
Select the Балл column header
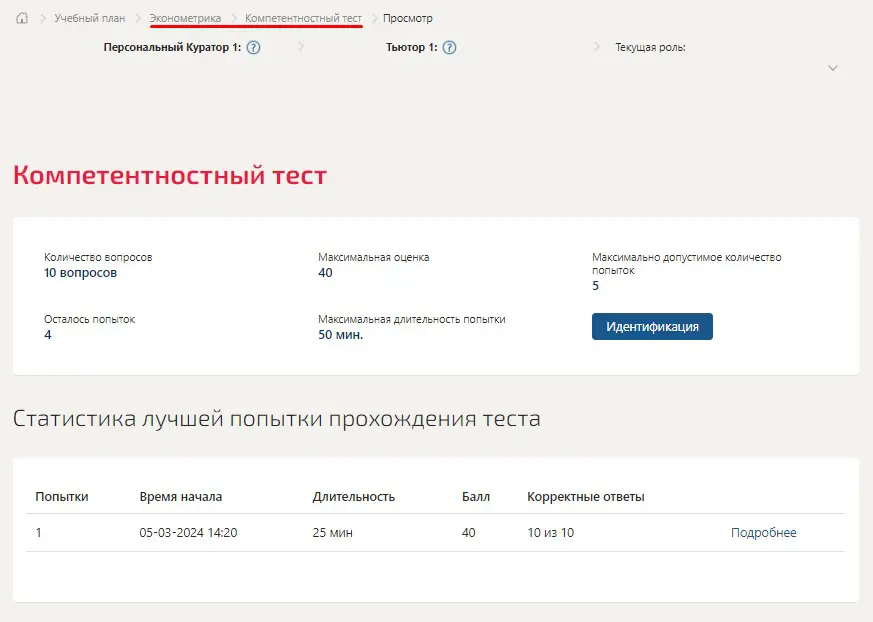point(475,497)
